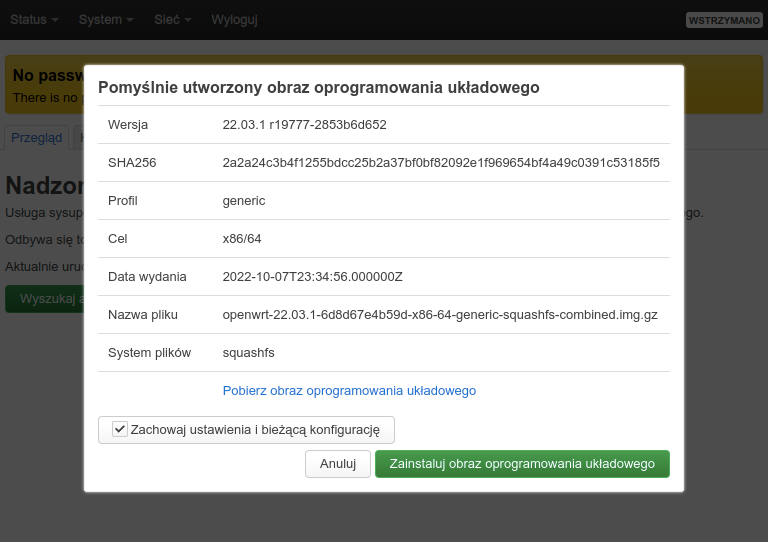Switch to the Przegląd tab
This screenshot has height=542, width=768.
pos(37,138)
